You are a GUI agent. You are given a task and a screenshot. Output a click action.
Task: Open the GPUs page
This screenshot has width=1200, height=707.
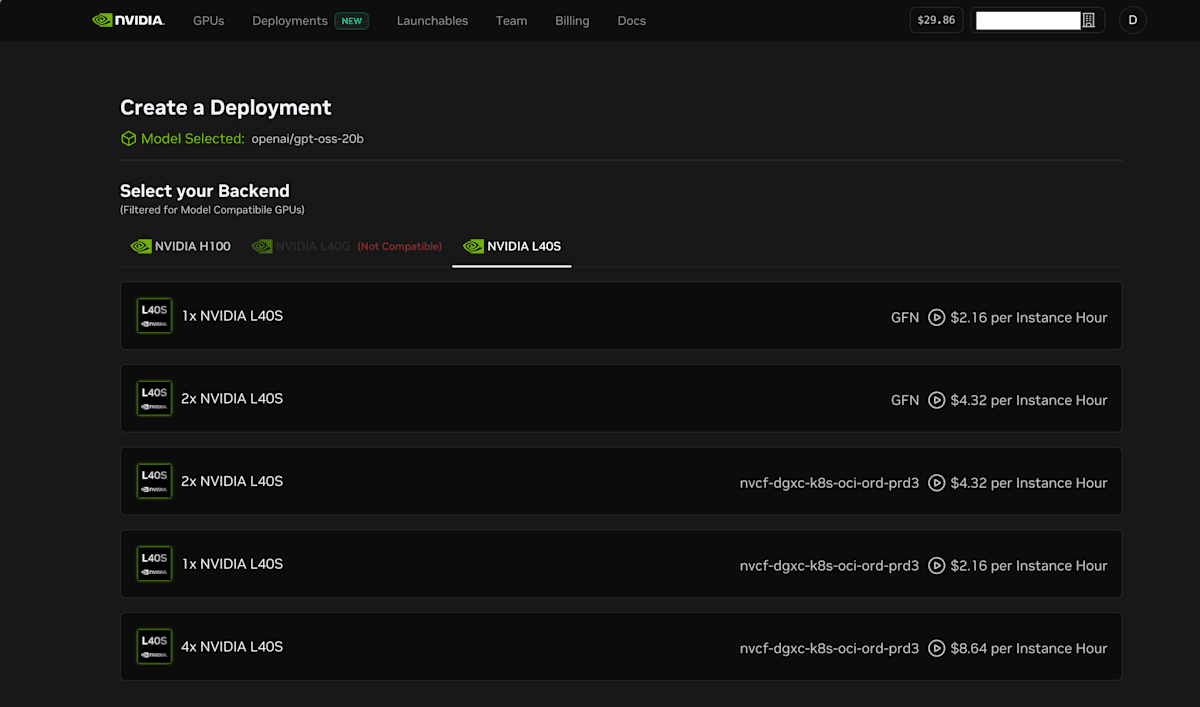[209, 20]
